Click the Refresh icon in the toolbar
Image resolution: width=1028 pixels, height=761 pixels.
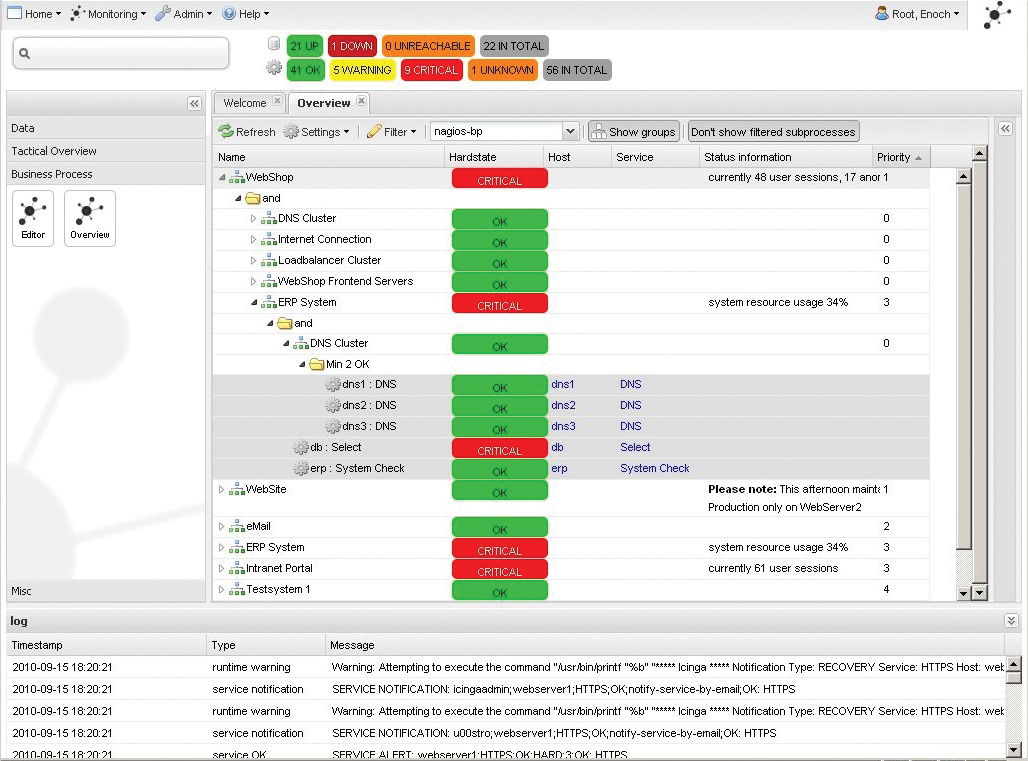click(x=225, y=131)
